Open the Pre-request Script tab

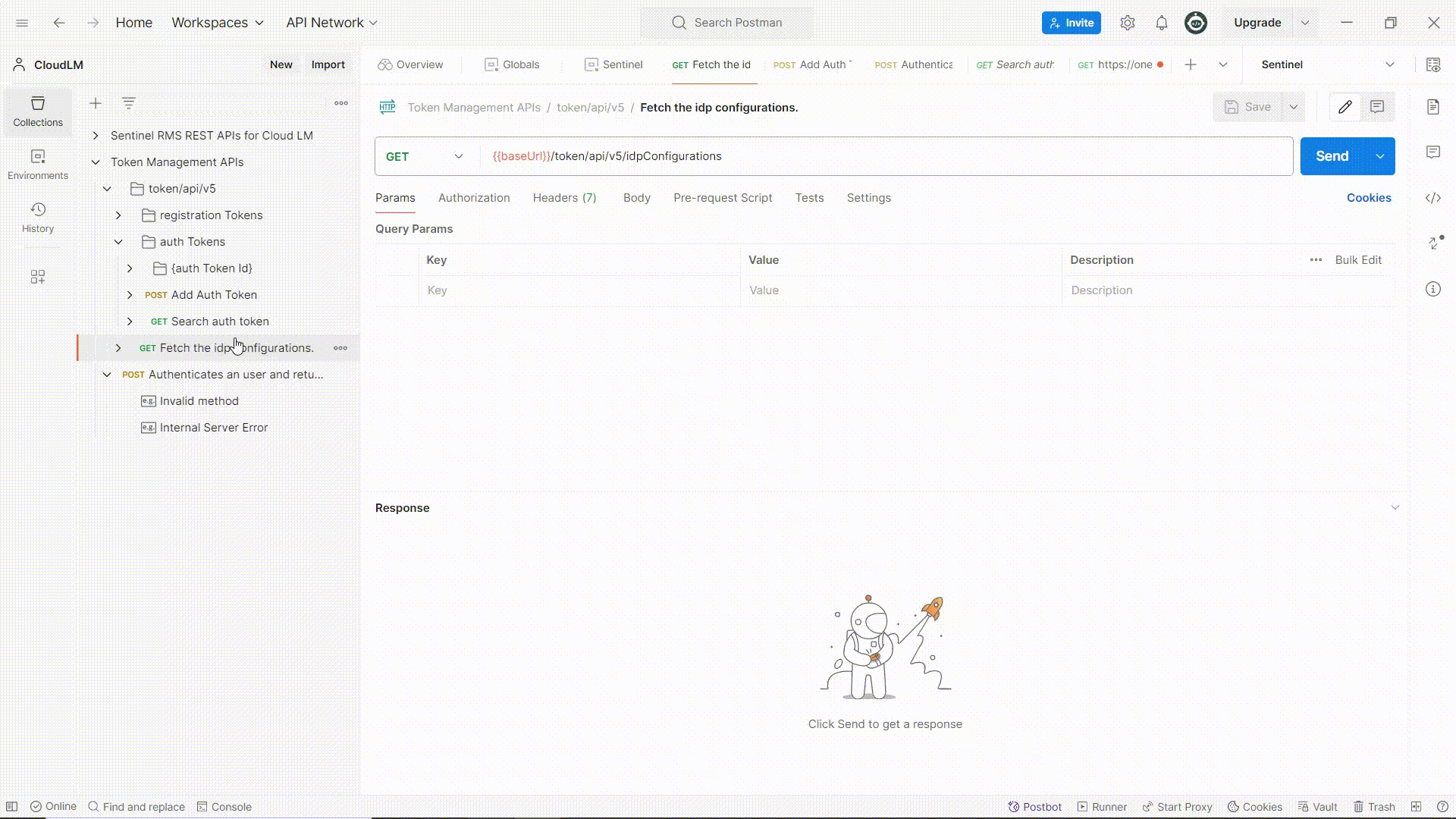pyautogui.click(x=723, y=198)
